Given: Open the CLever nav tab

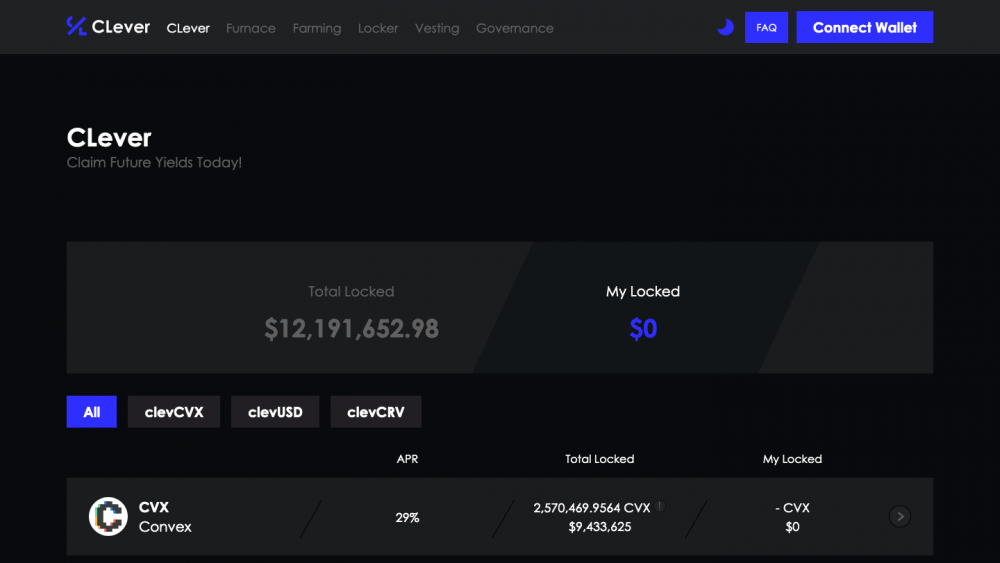Looking at the screenshot, I should [188, 28].
